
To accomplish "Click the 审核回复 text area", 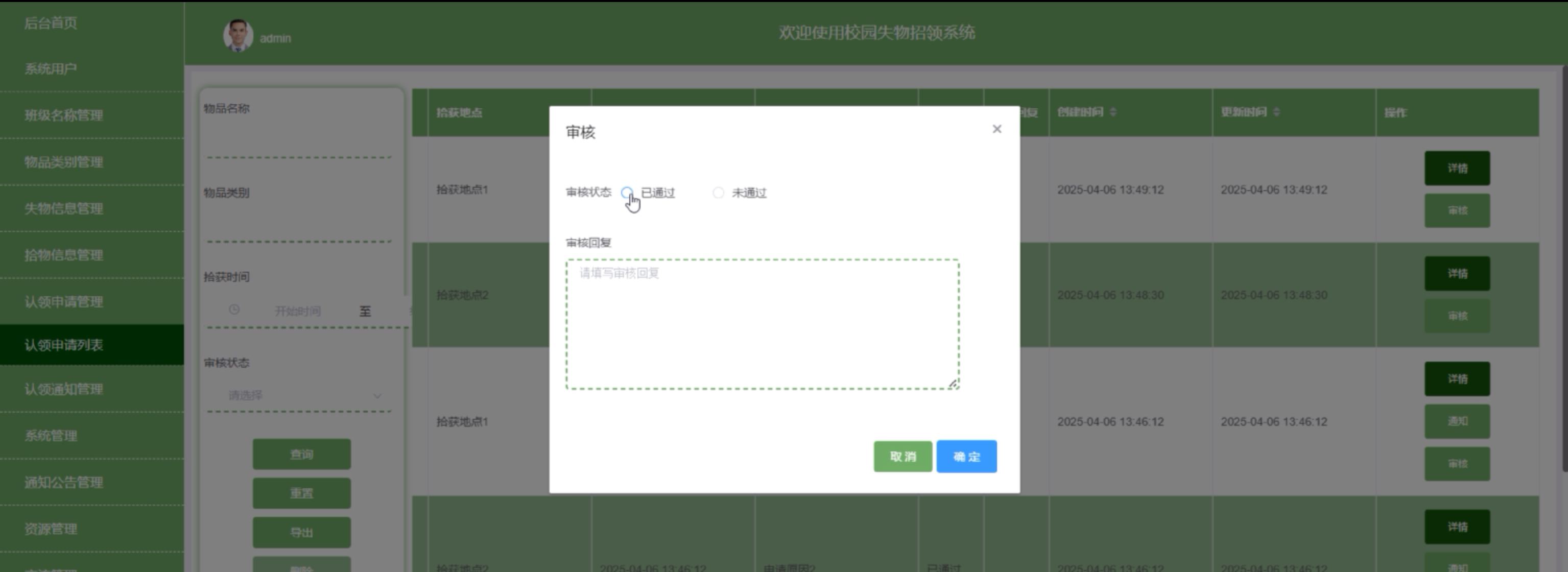I will 762,324.
